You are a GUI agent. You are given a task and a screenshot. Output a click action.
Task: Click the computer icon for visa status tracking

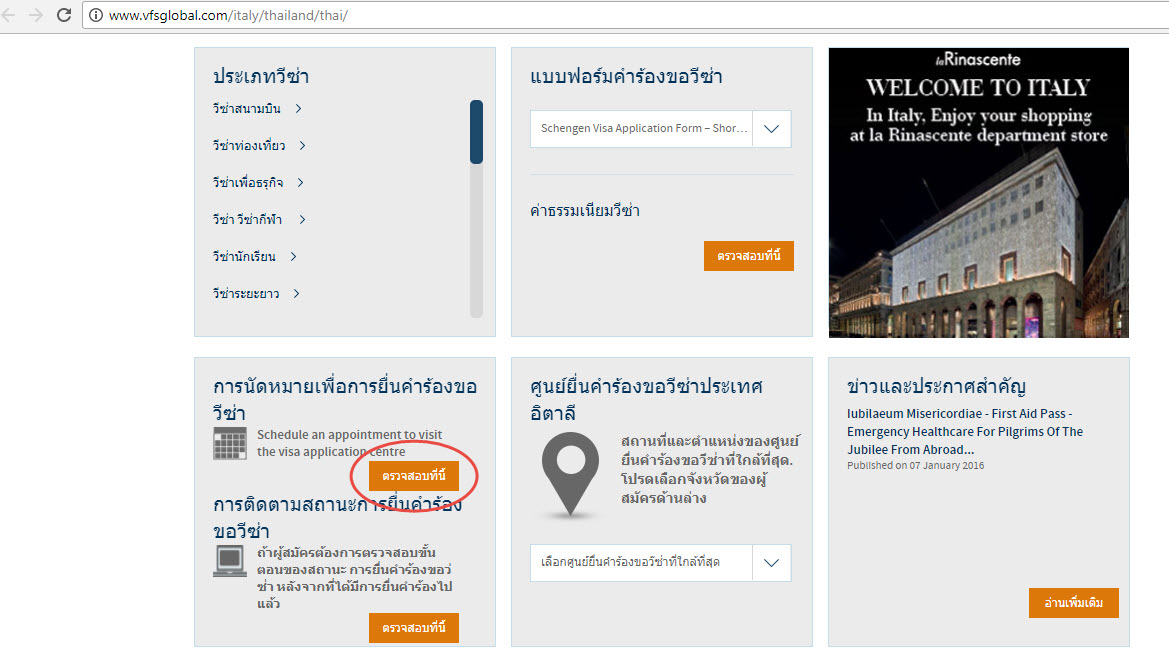coord(230,561)
